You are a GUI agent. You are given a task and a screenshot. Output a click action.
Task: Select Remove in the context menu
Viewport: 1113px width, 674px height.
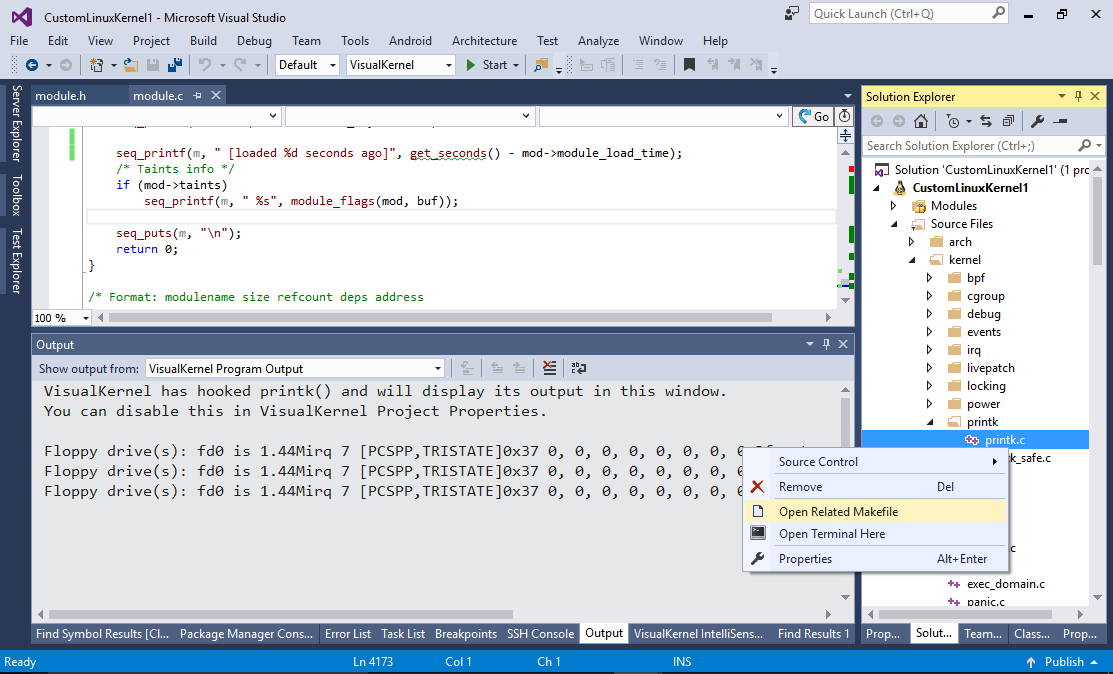point(876,487)
